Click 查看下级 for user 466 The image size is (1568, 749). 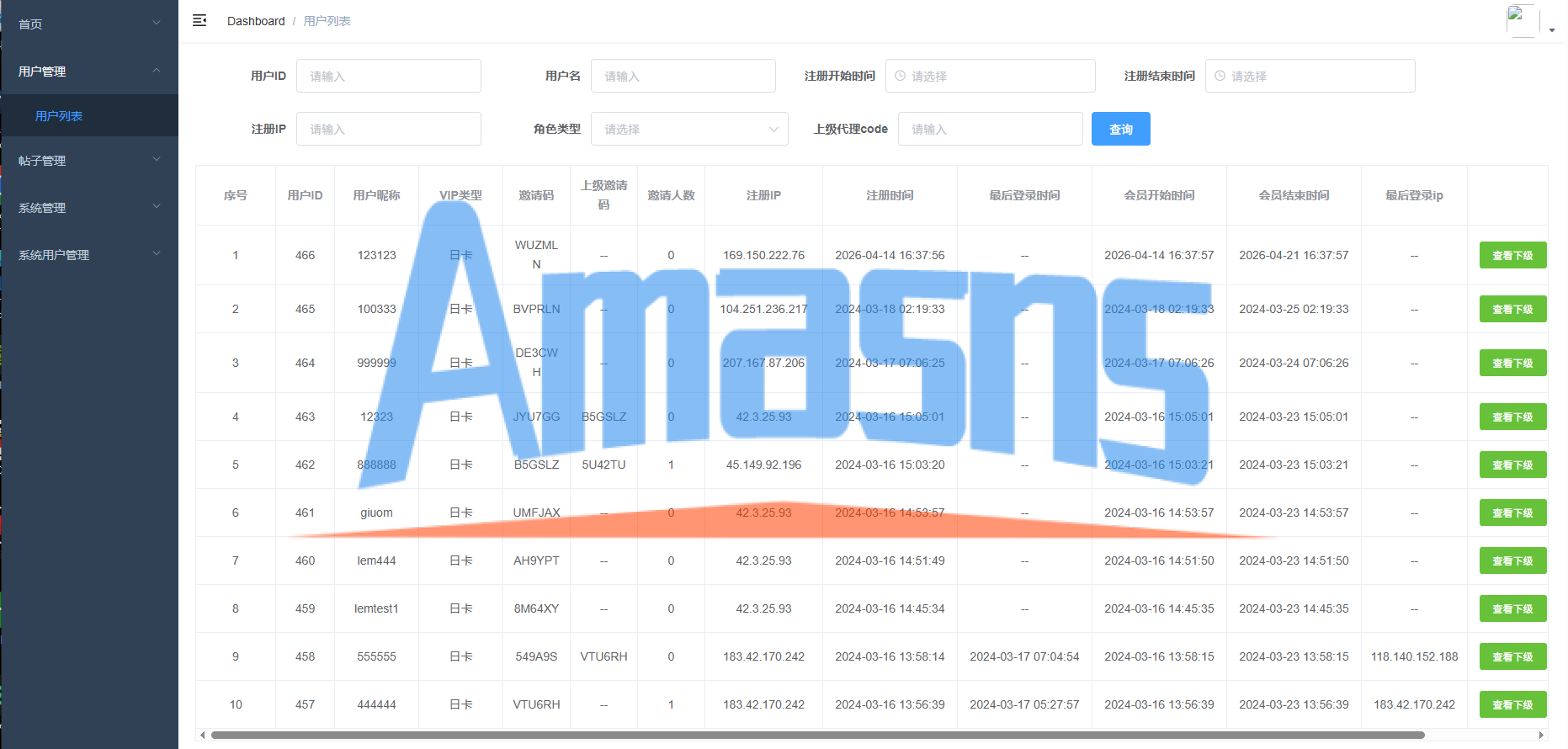[1512, 255]
